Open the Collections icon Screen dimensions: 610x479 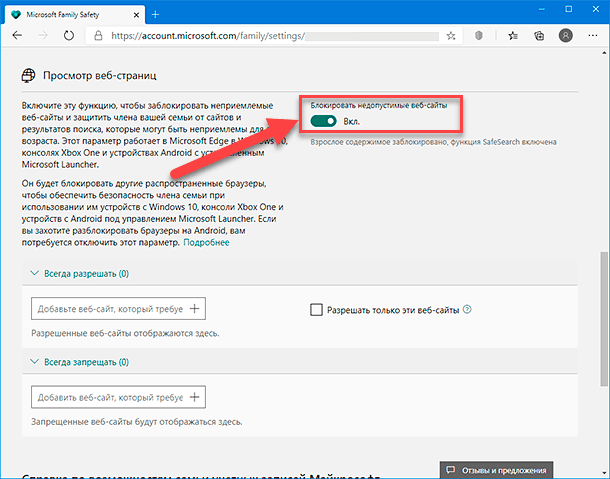click(539, 36)
